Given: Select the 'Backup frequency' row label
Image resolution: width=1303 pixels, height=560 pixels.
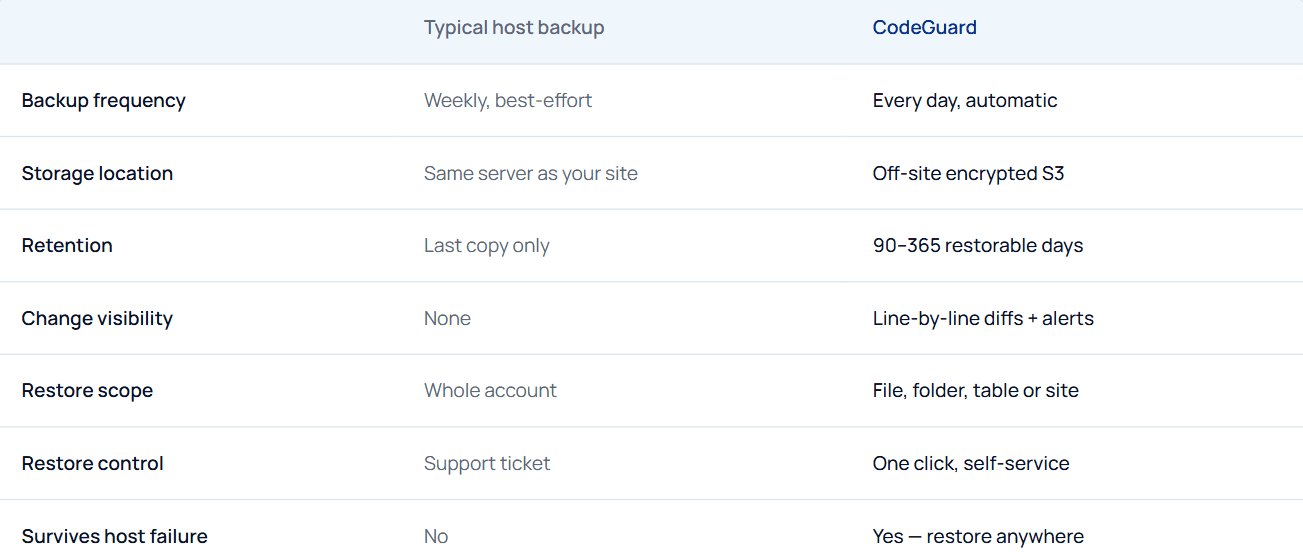Looking at the screenshot, I should (x=104, y=101).
